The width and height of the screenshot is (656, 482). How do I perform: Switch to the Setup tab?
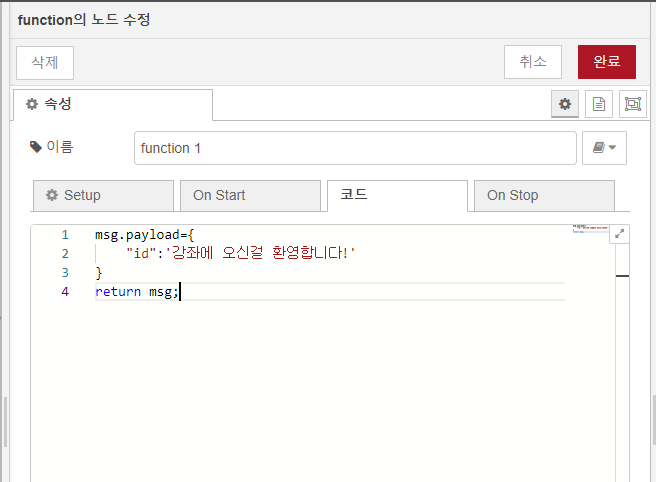[103, 196]
